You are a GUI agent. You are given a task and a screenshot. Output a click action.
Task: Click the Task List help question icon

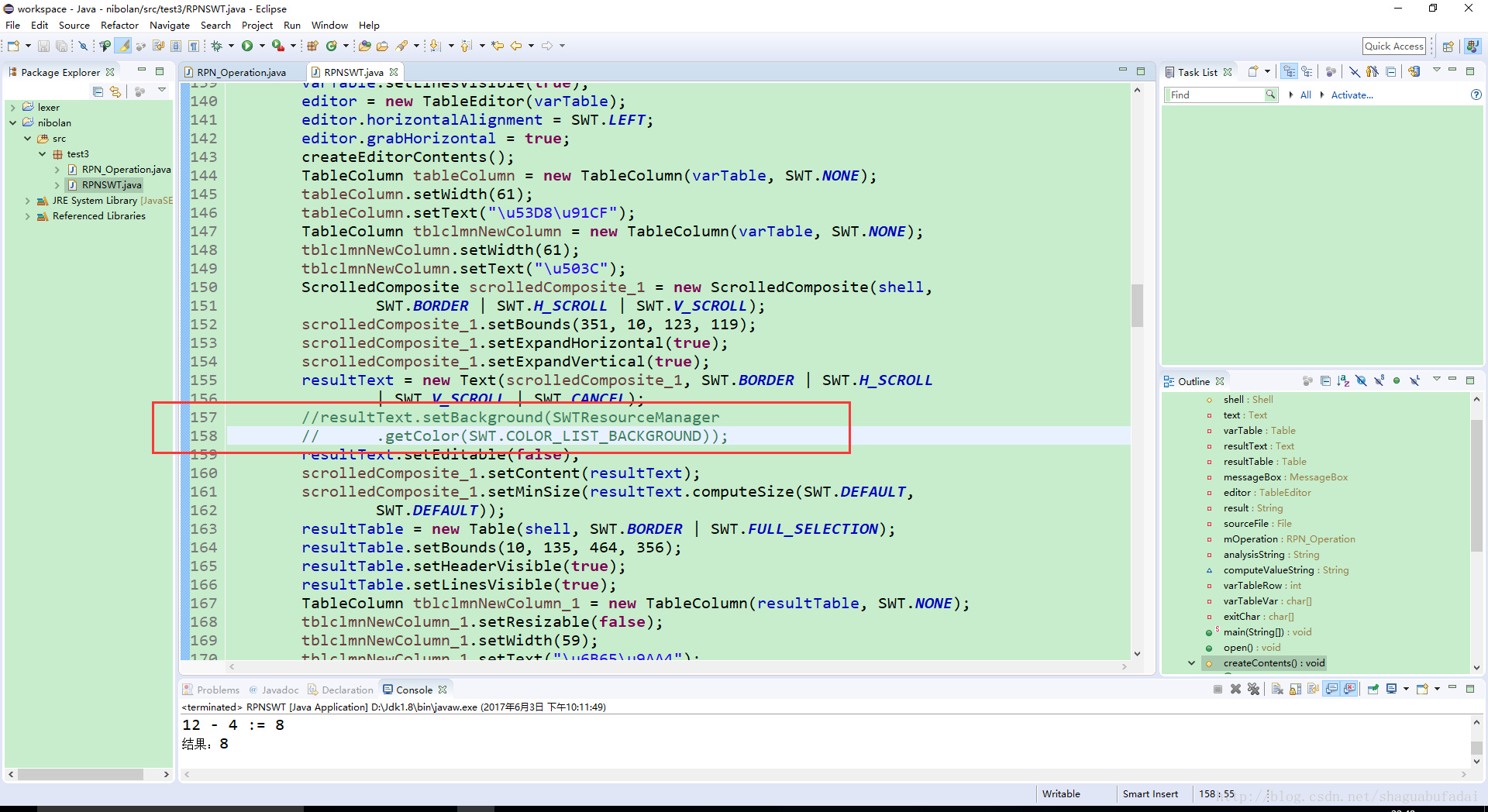click(x=1476, y=95)
